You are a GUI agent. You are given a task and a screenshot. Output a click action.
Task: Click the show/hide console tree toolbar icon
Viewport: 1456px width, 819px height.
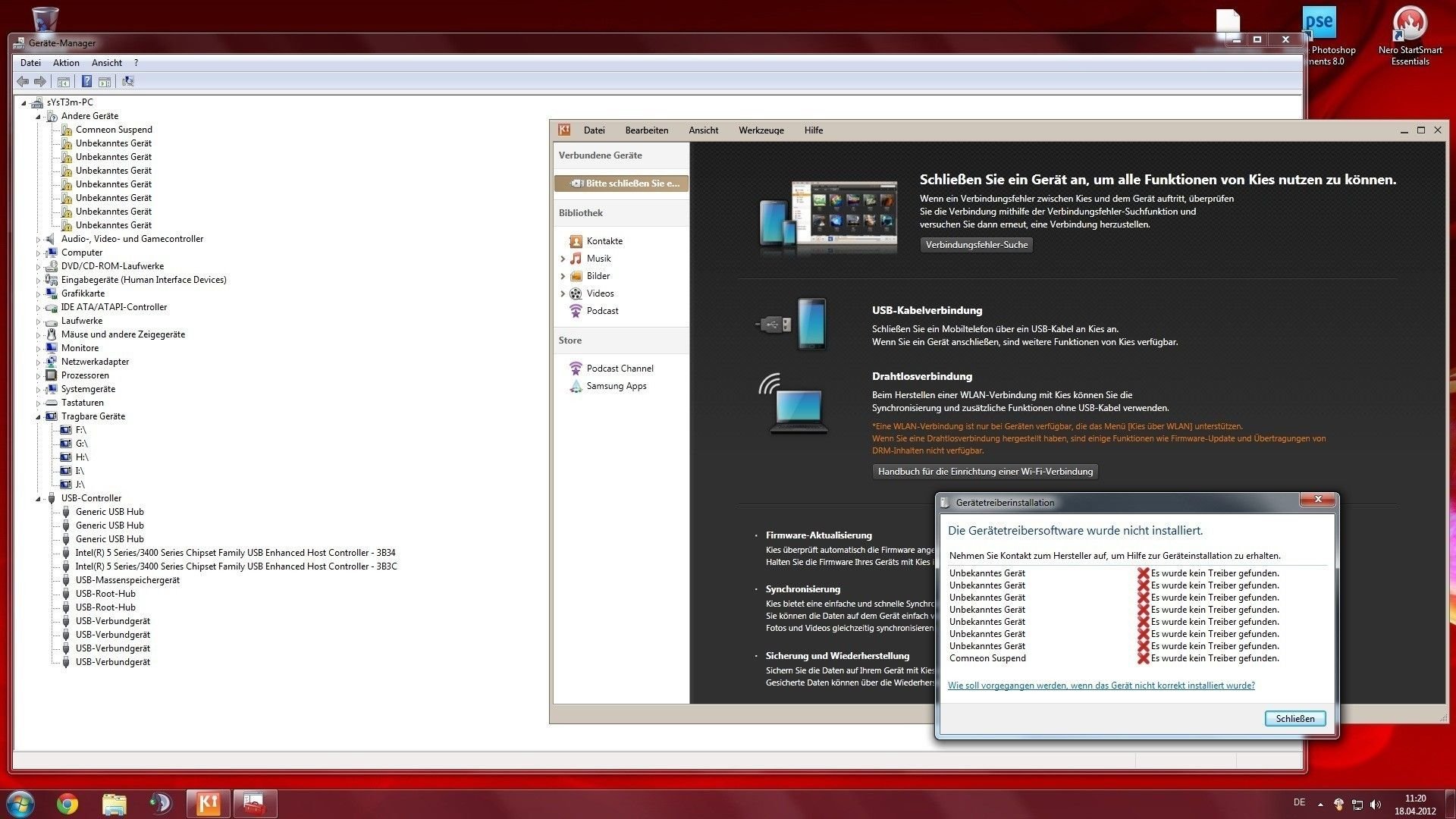(x=64, y=81)
